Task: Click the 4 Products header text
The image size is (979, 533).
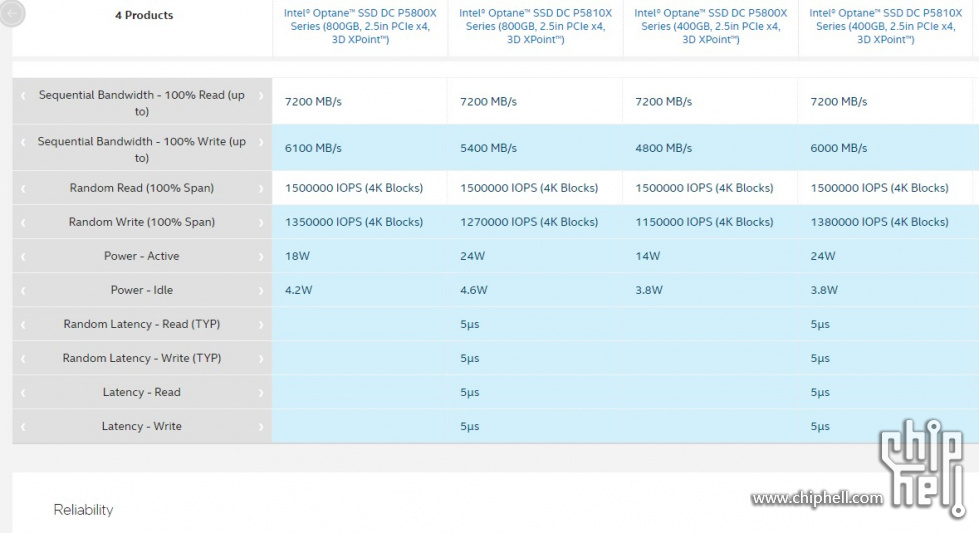Action: (144, 15)
